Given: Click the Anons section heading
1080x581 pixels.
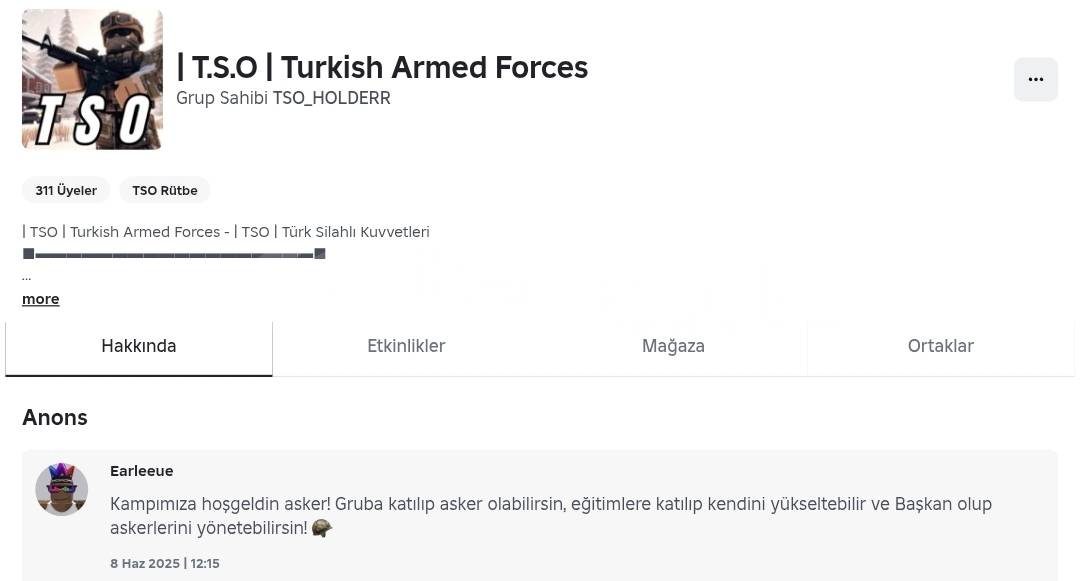Looking at the screenshot, I should [54, 417].
